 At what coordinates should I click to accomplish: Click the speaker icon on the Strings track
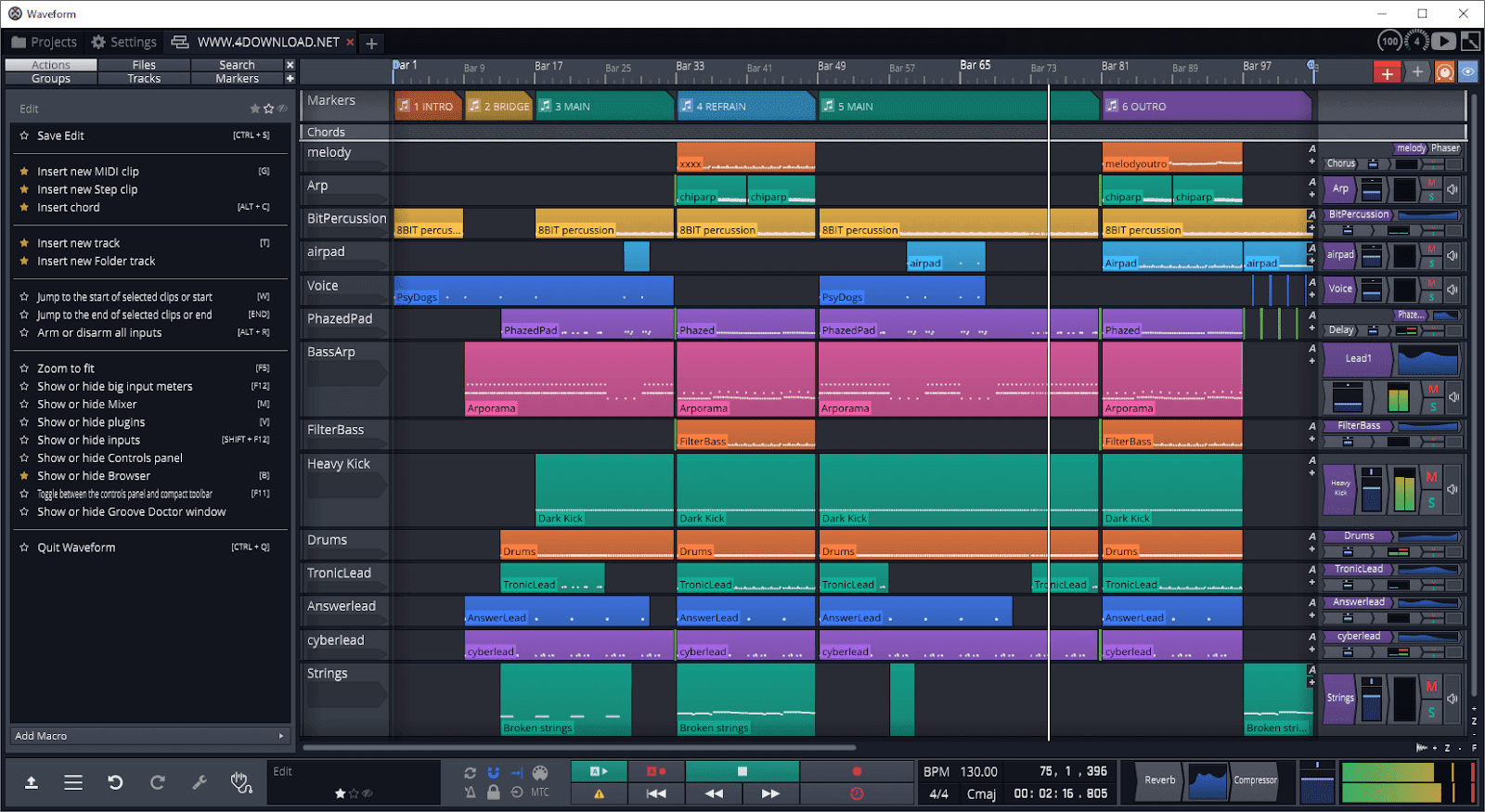(x=1453, y=697)
